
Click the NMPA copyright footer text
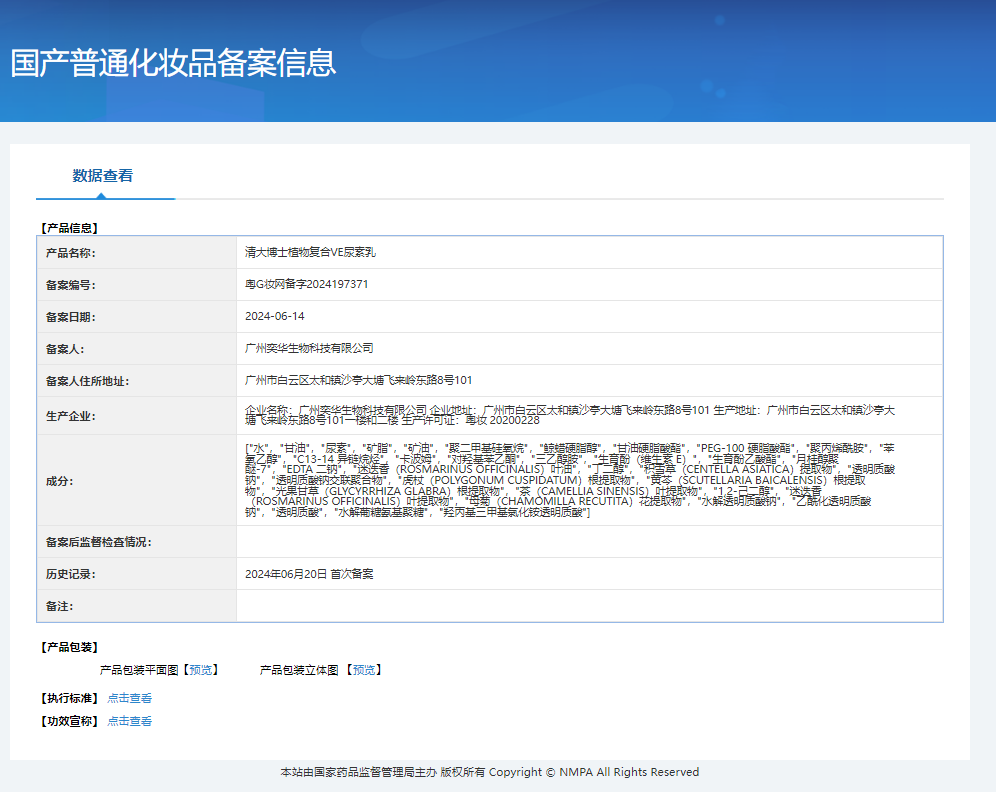click(490, 772)
